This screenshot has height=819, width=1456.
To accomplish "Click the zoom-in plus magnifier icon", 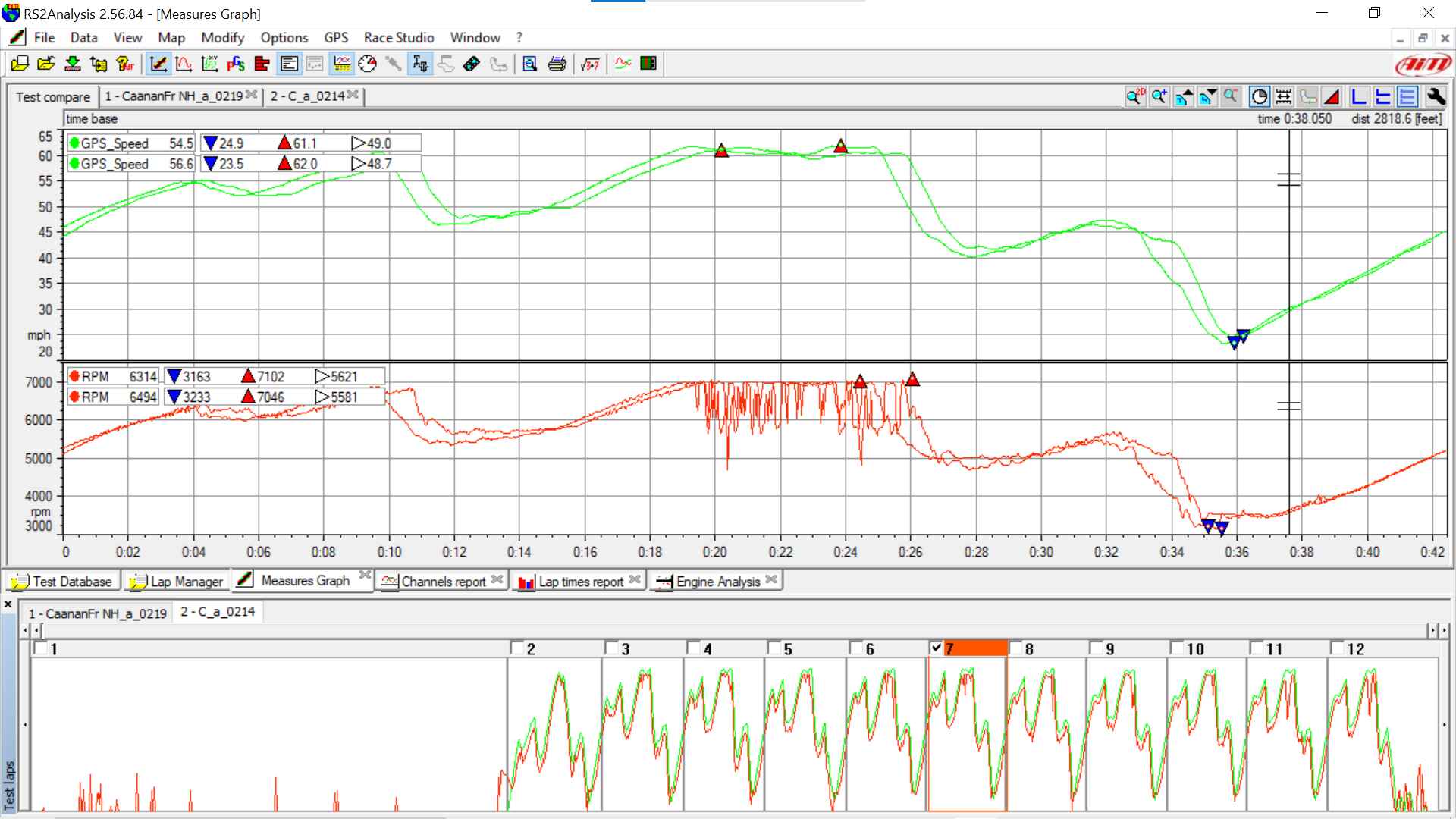I will [x=1159, y=96].
